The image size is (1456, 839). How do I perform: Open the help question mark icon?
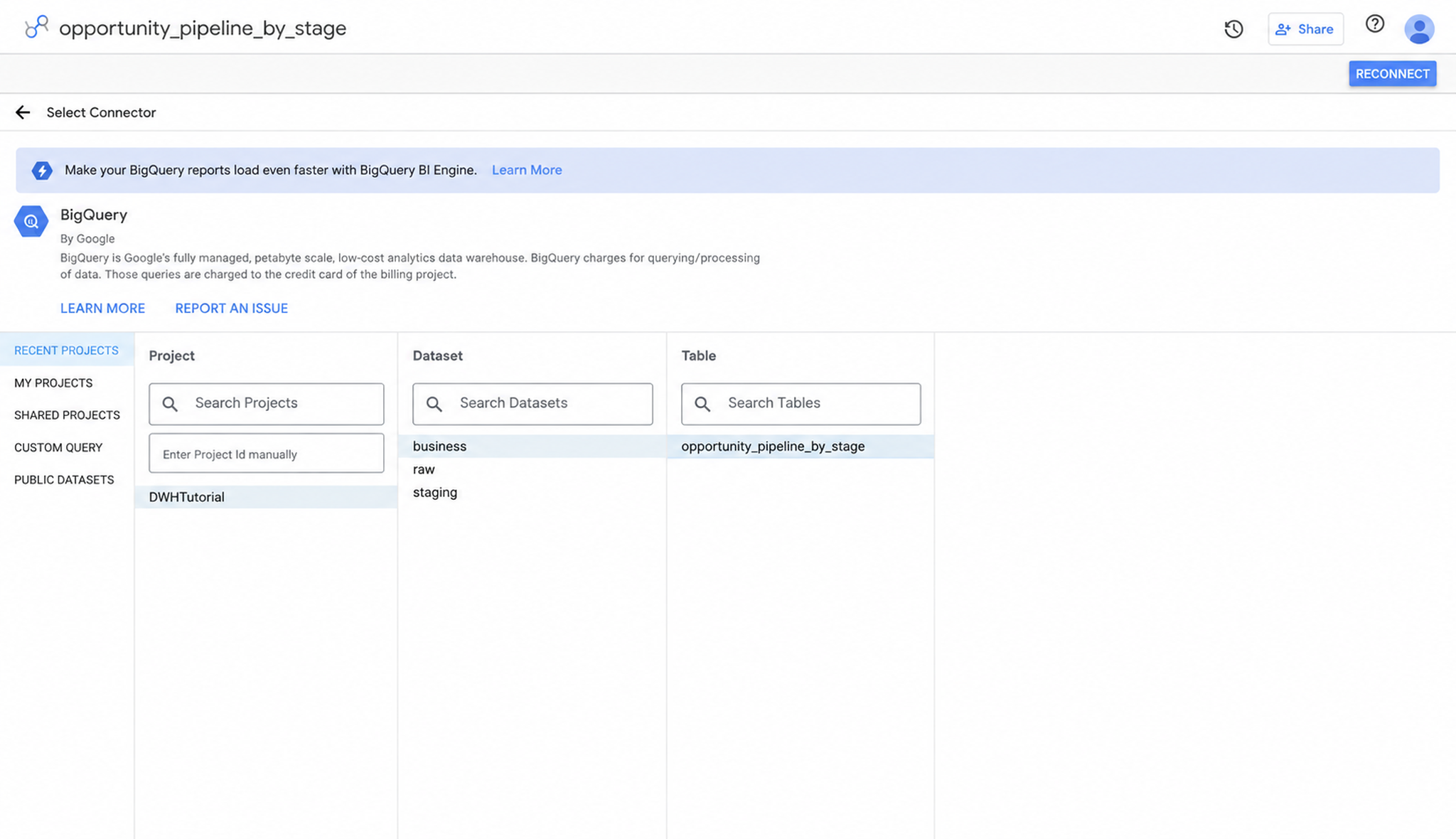click(x=1375, y=24)
